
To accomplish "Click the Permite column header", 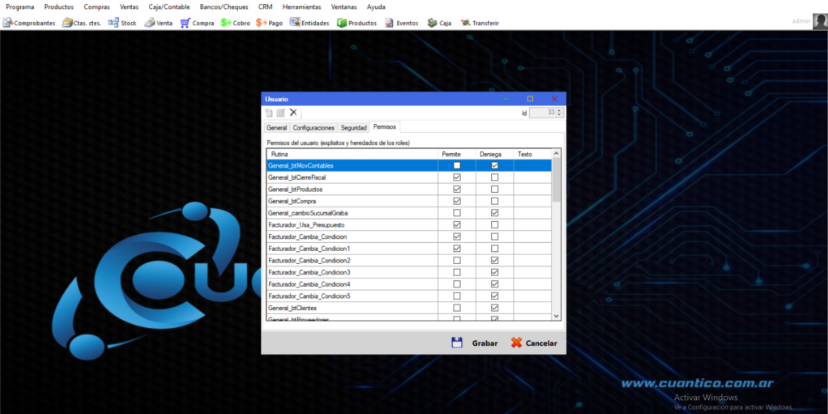I will (457, 154).
